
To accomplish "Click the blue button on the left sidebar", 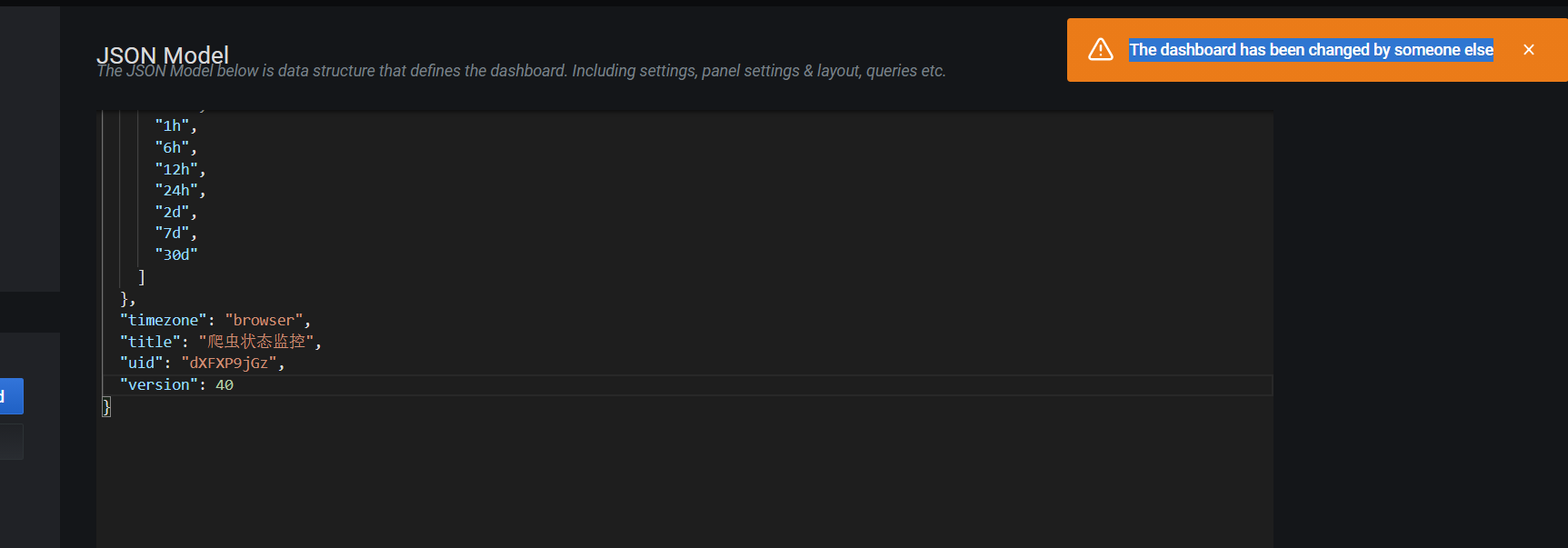I will click(x=10, y=395).
